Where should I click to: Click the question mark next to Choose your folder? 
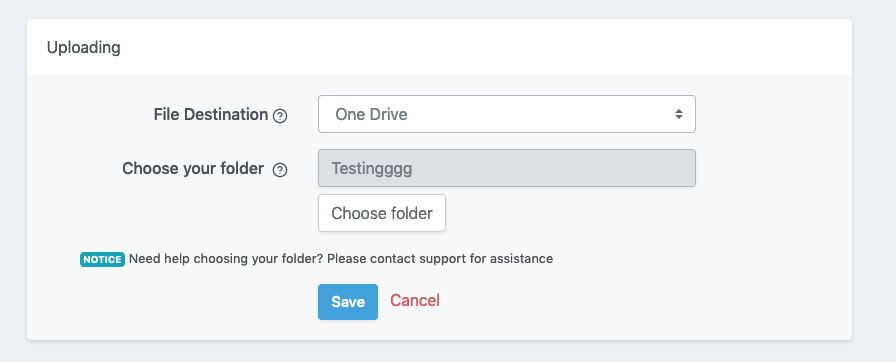click(280, 170)
